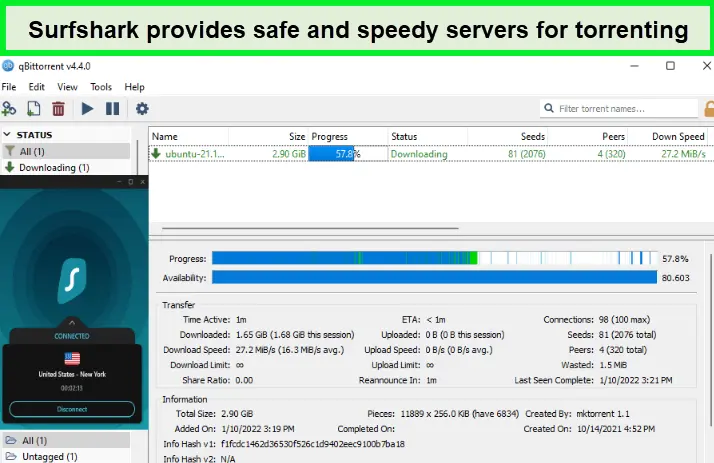Maximize the qBittorrent window
The image size is (714, 463).
click(x=670, y=66)
